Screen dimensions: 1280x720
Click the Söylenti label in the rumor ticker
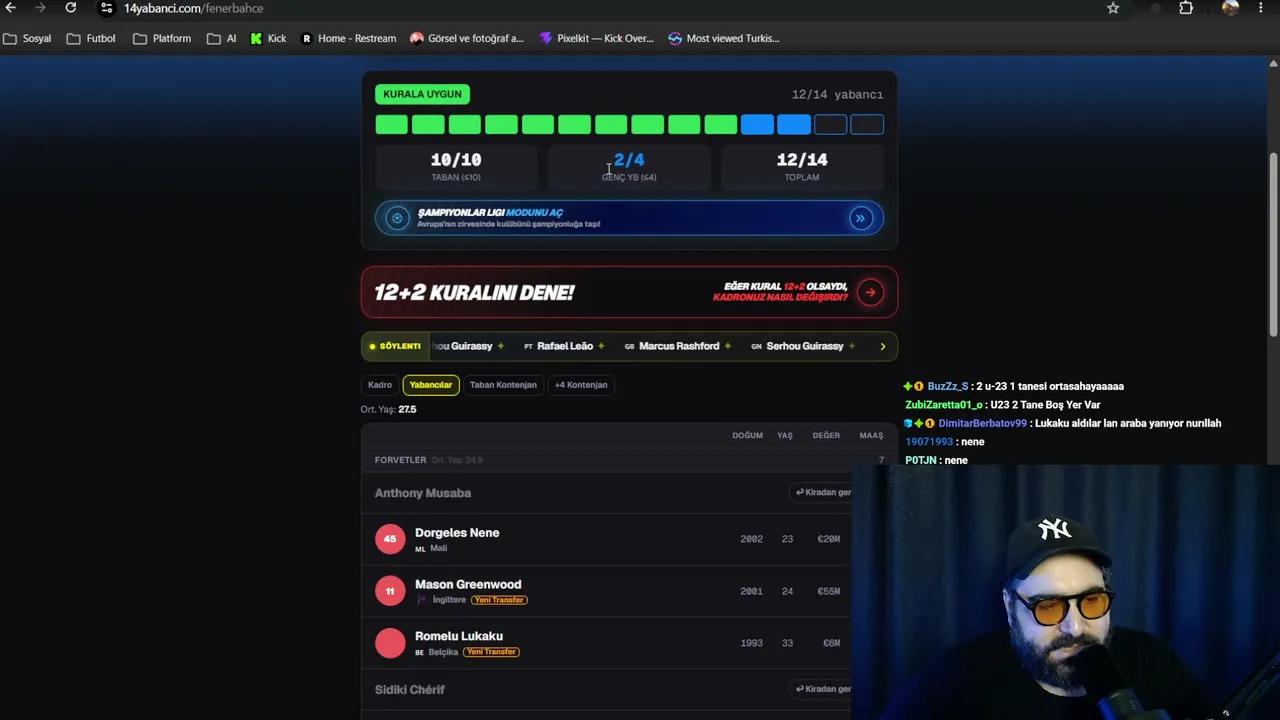point(396,346)
